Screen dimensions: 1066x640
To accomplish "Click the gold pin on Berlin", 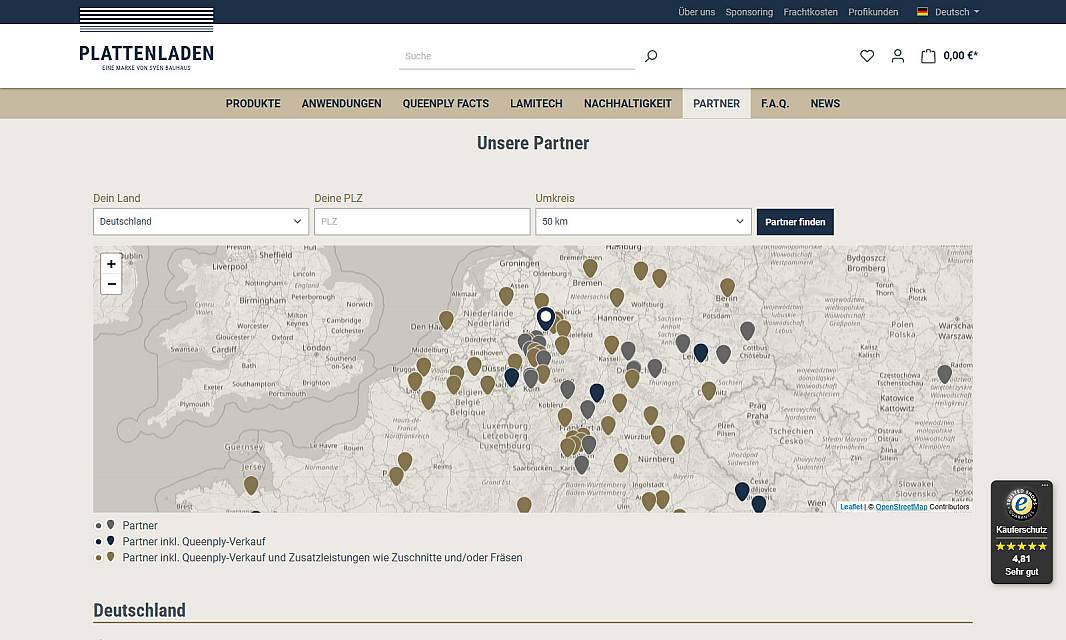I will point(727,287).
